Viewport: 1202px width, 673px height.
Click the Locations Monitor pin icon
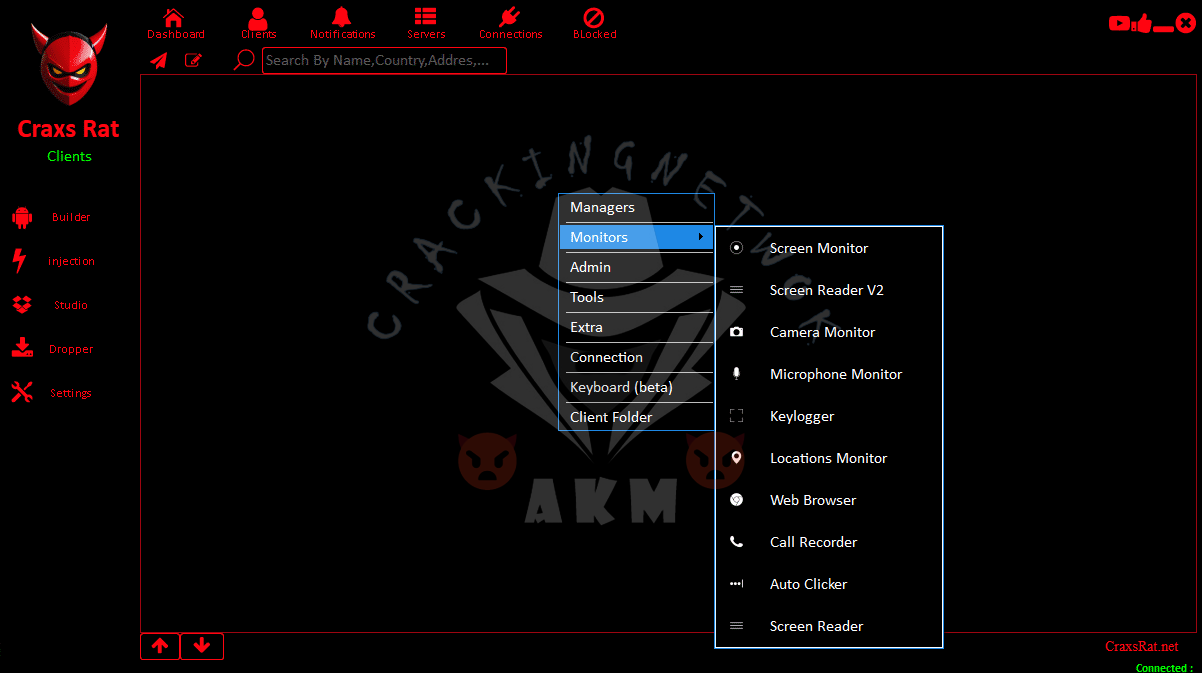[x=737, y=458]
